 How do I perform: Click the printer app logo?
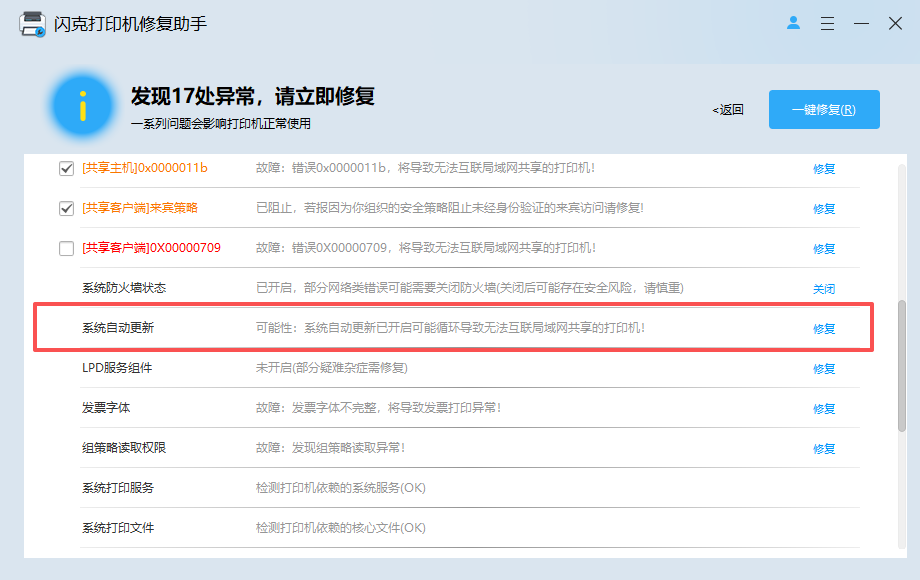tap(32, 24)
